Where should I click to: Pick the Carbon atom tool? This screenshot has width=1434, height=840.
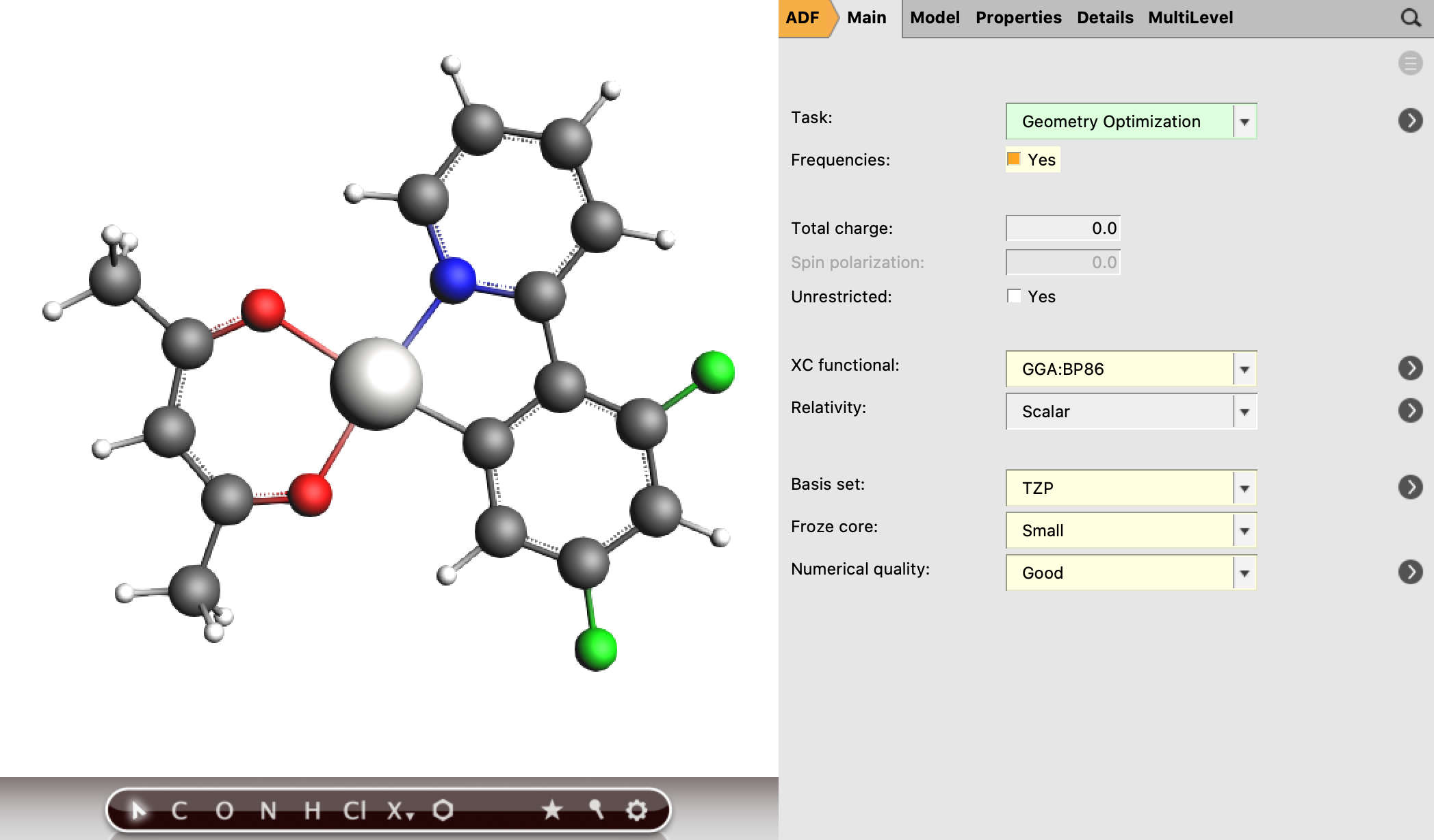point(179,811)
